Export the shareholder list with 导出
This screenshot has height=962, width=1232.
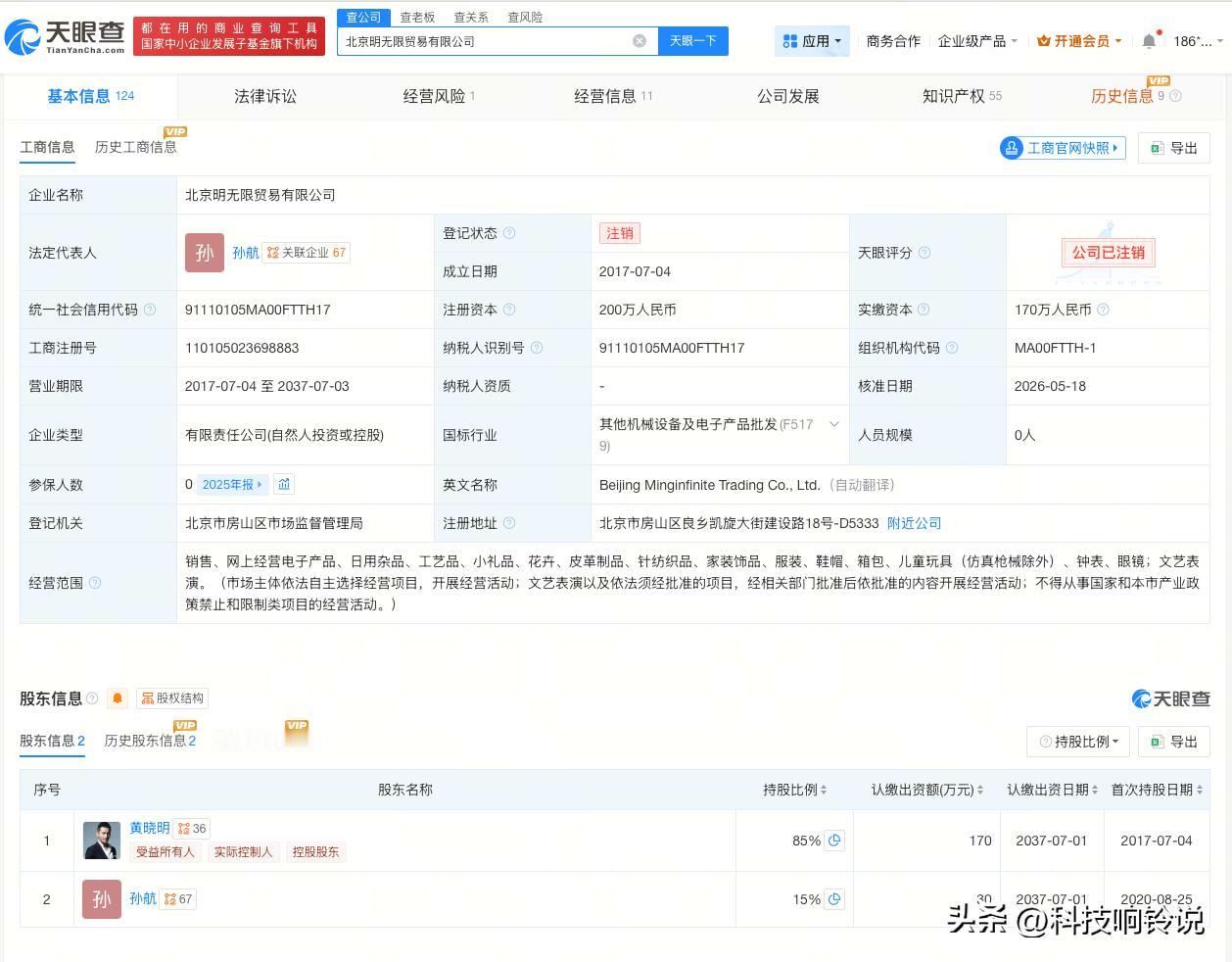(1173, 742)
